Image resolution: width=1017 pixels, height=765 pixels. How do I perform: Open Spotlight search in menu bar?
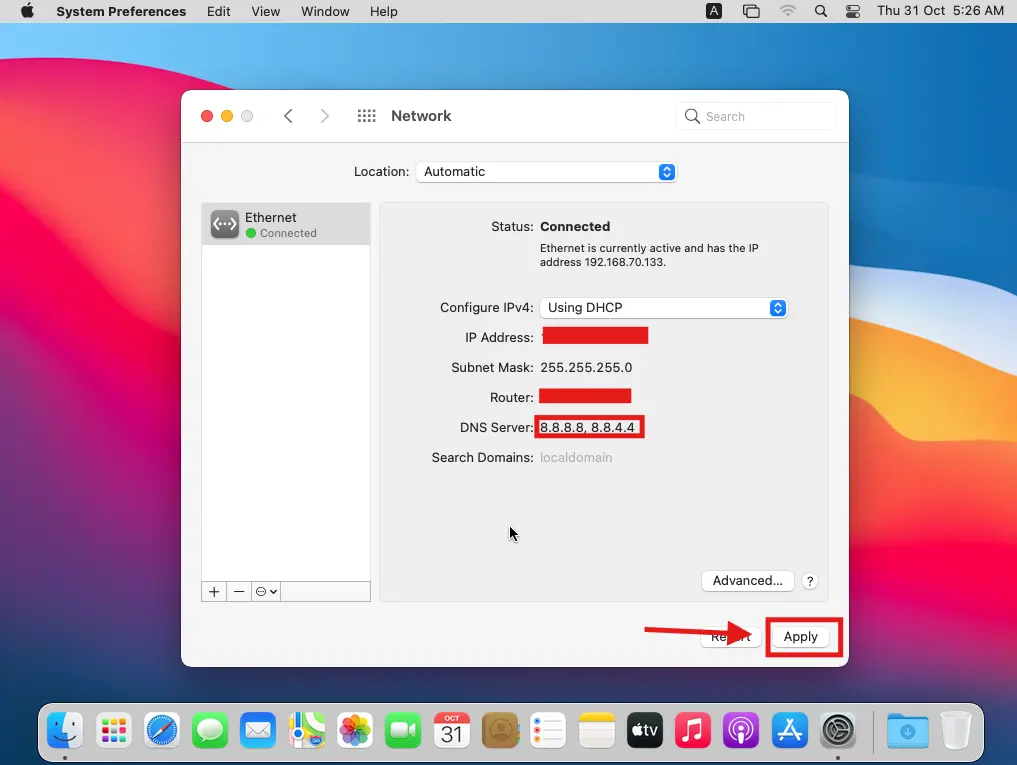pos(820,11)
